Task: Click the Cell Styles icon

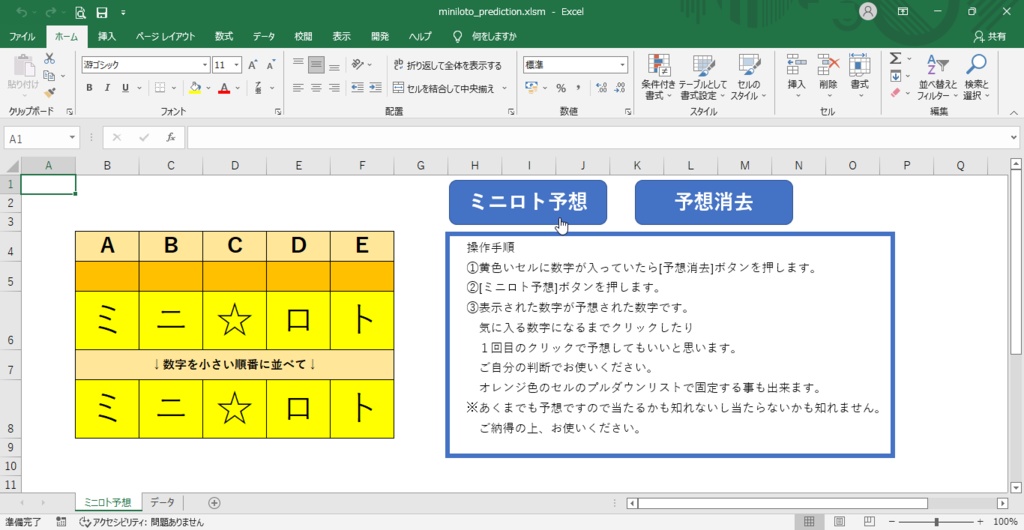Action: [749, 65]
